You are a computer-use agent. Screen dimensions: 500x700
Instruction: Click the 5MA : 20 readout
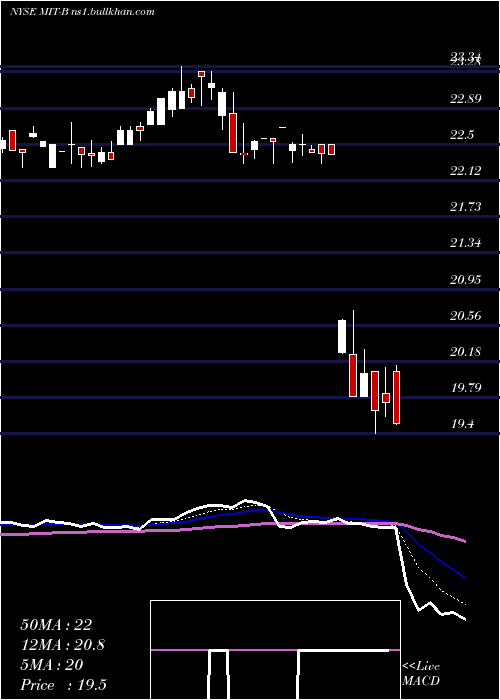pos(52,665)
